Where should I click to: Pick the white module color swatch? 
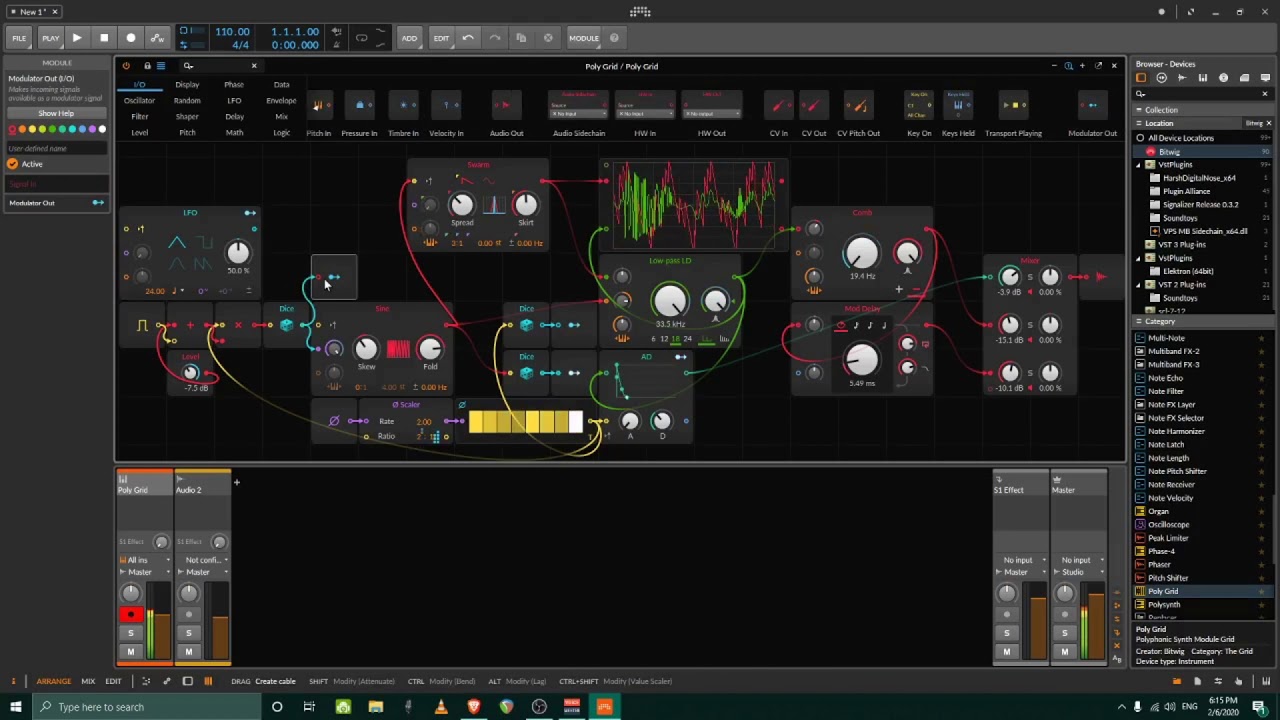pos(102,129)
